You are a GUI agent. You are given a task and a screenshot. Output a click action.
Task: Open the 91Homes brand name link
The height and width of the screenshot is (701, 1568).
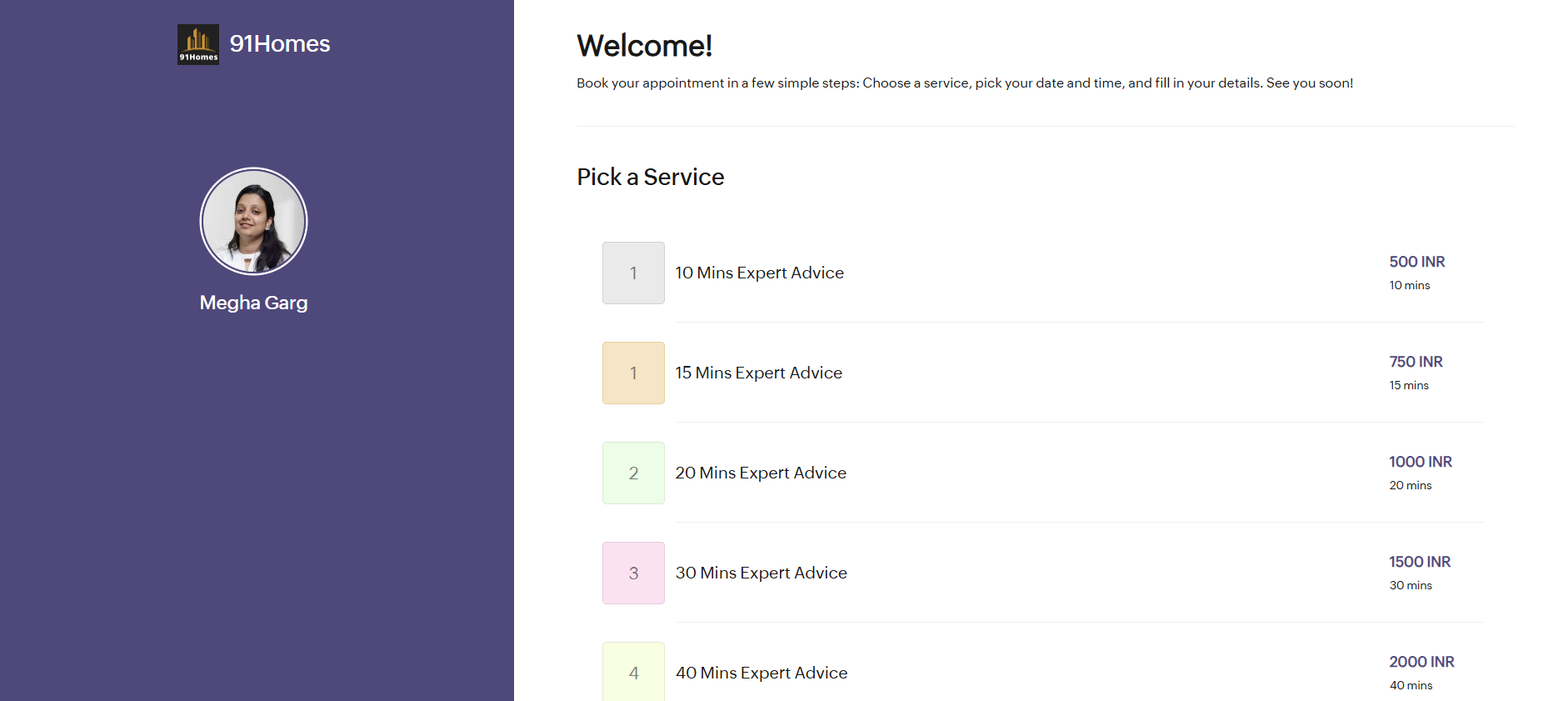280,44
